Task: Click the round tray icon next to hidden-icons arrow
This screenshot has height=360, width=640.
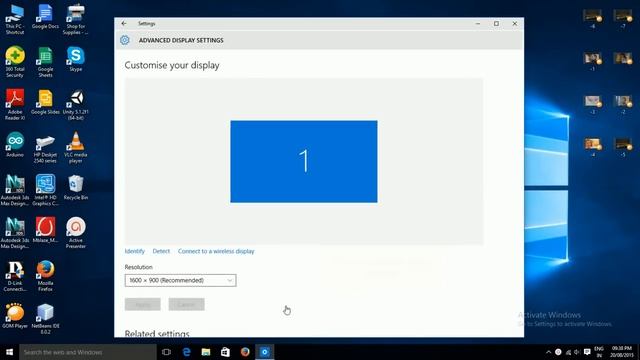Action: 558,352
